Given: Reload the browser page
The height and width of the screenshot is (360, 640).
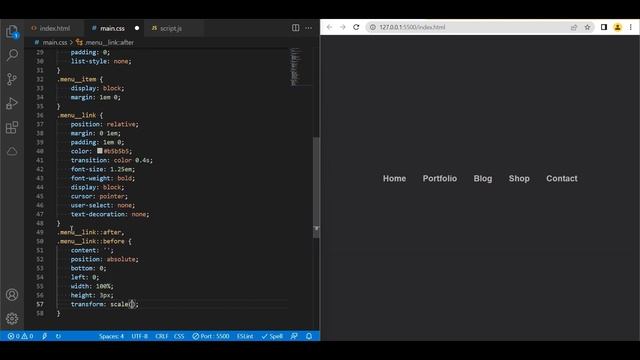Looking at the screenshot, I should (x=356, y=27).
